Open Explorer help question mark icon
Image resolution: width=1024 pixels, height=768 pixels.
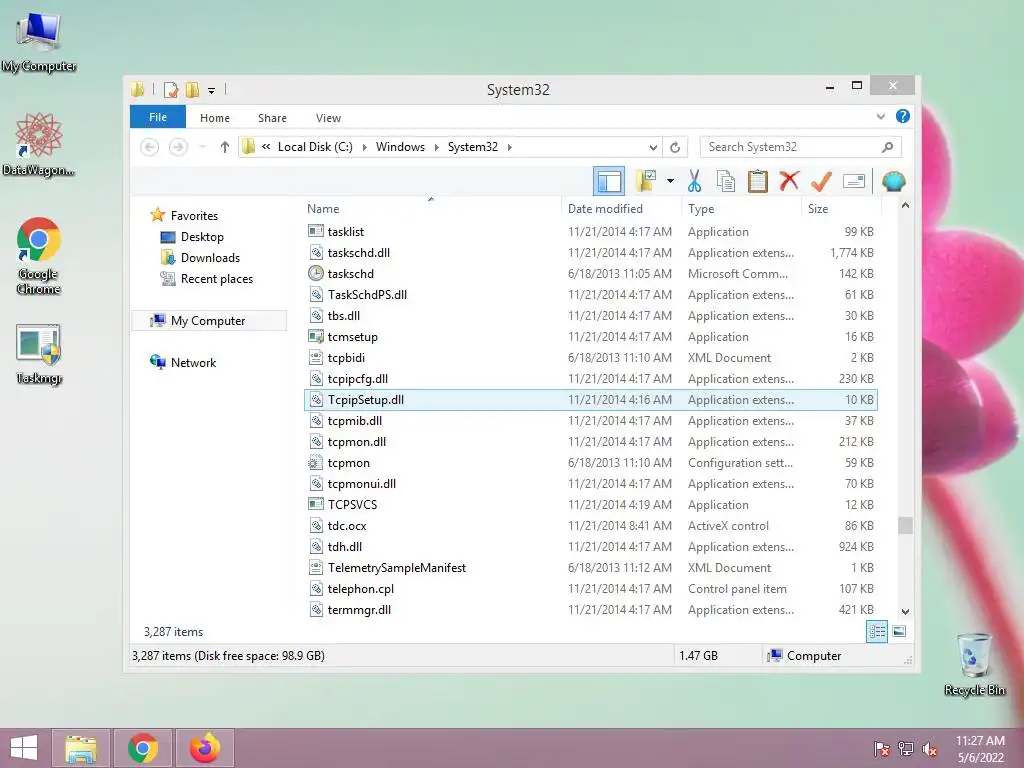point(903,116)
